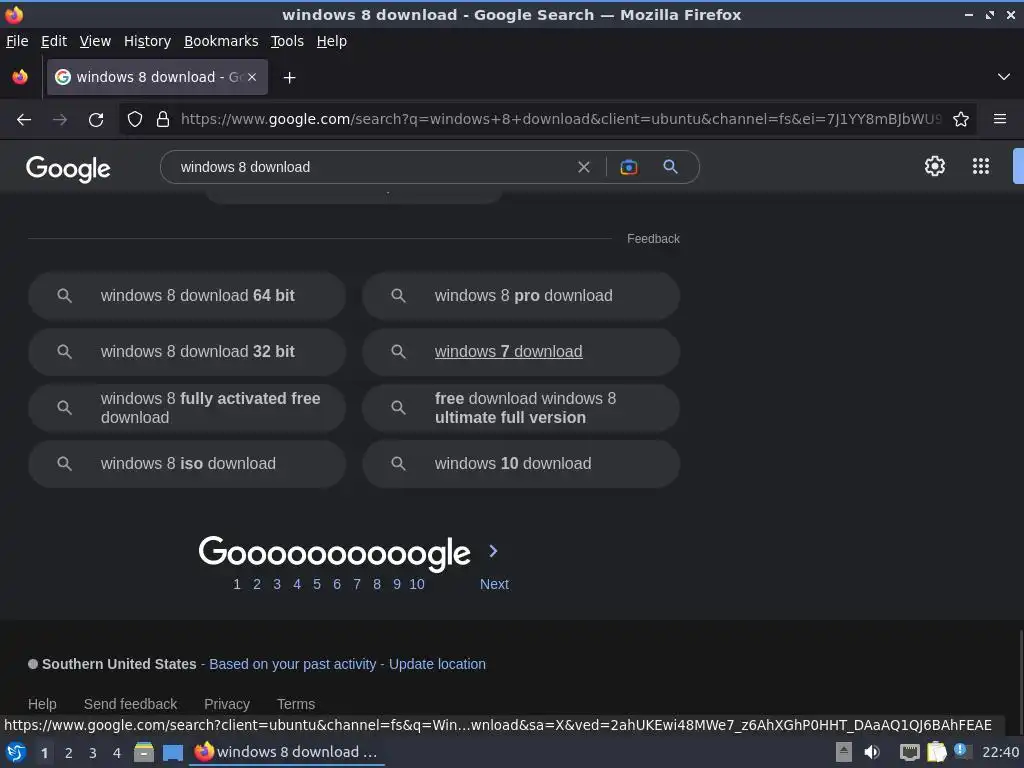This screenshot has height=768, width=1024.
Task: Switch to workspace 2 in taskbar
Action: click(x=69, y=753)
